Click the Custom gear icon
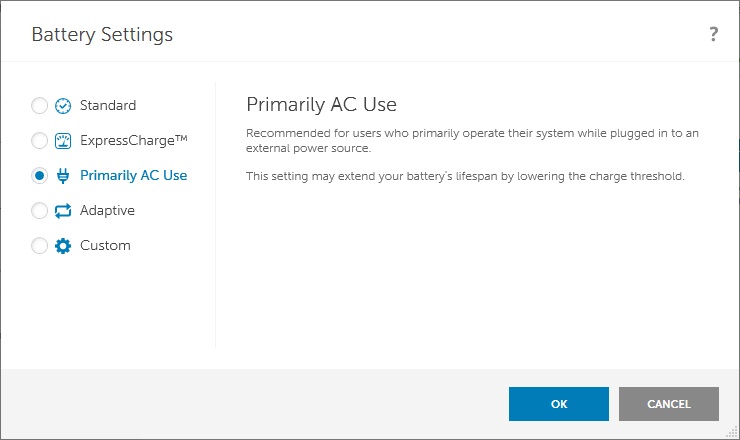740x440 pixels. point(63,245)
